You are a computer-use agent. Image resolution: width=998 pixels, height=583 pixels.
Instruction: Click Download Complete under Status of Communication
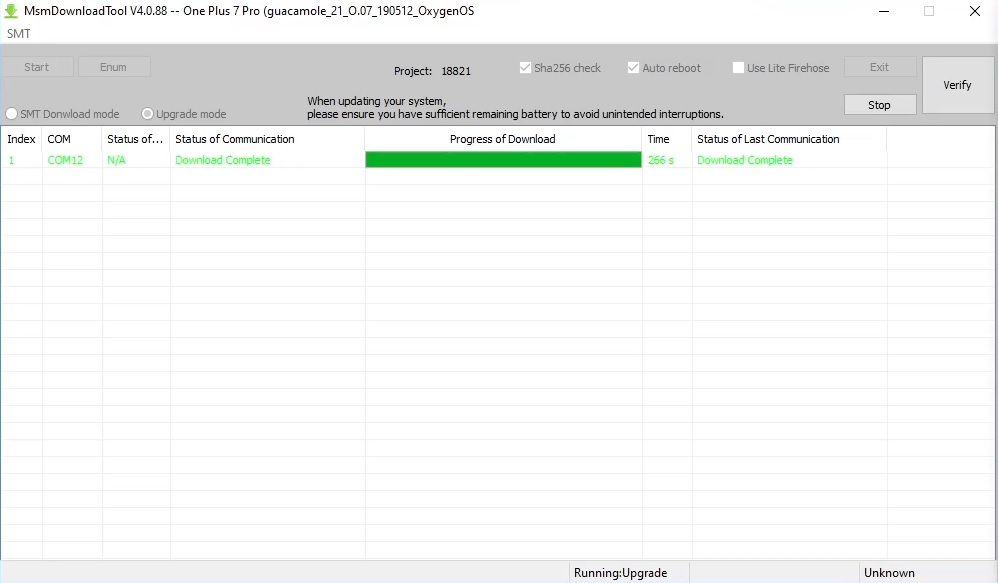click(x=223, y=160)
